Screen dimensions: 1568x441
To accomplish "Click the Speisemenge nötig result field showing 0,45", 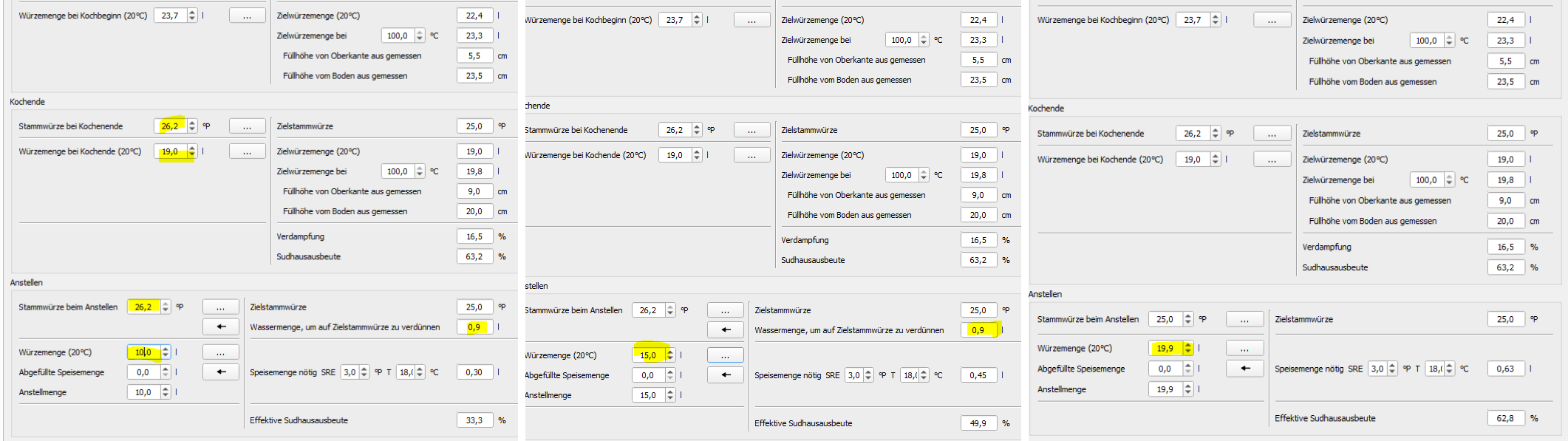I will coord(978,375).
